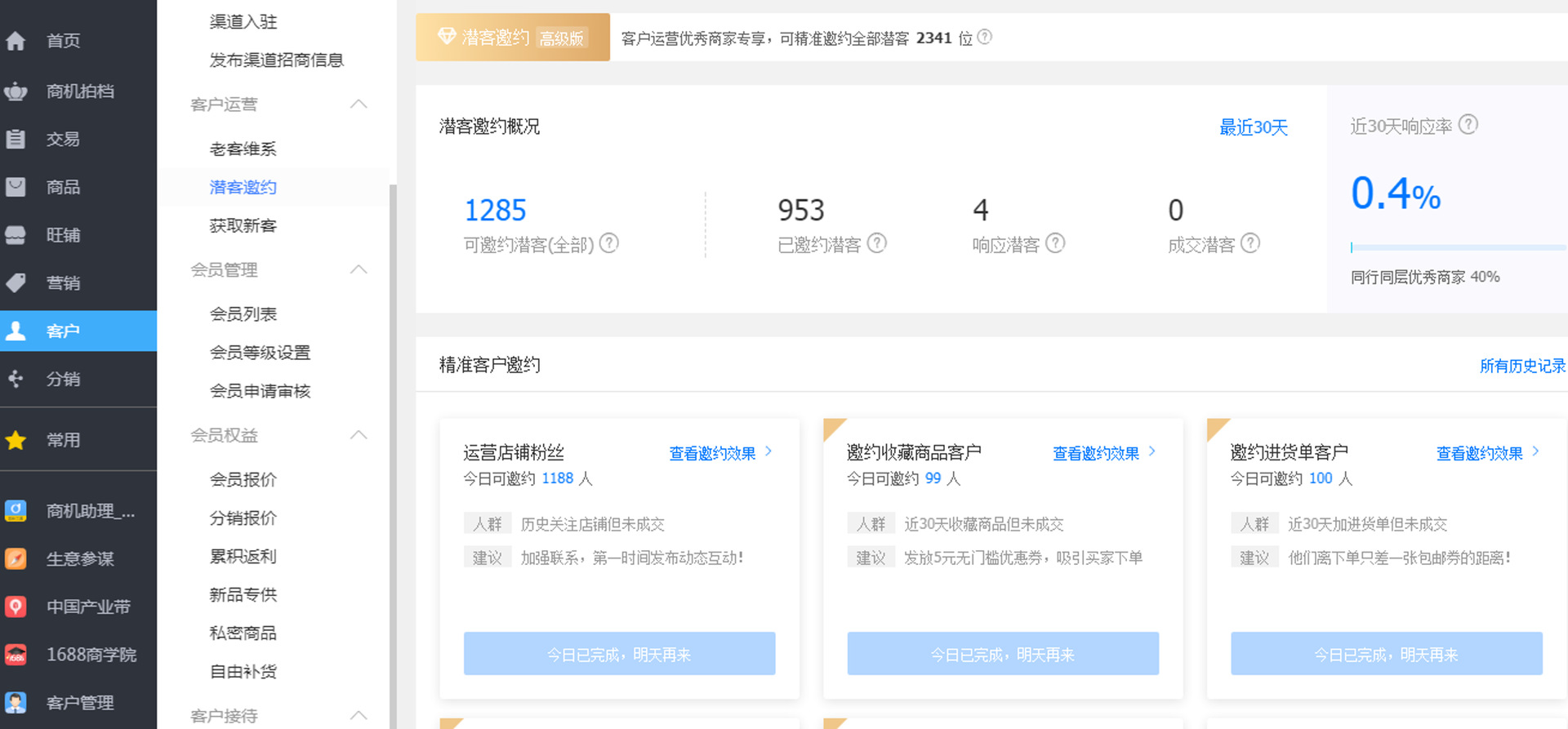Screen dimensions: 1568x729
Task: Open the 商机助理 app icon
Action: pos(16,511)
